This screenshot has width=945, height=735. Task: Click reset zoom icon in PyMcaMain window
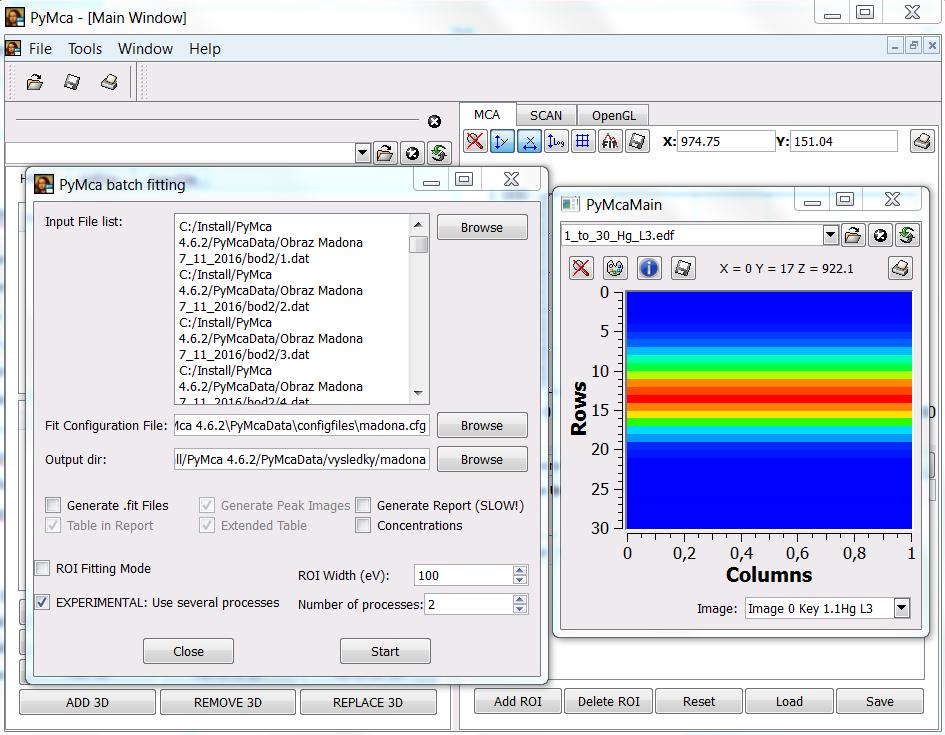(x=581, y=268)
